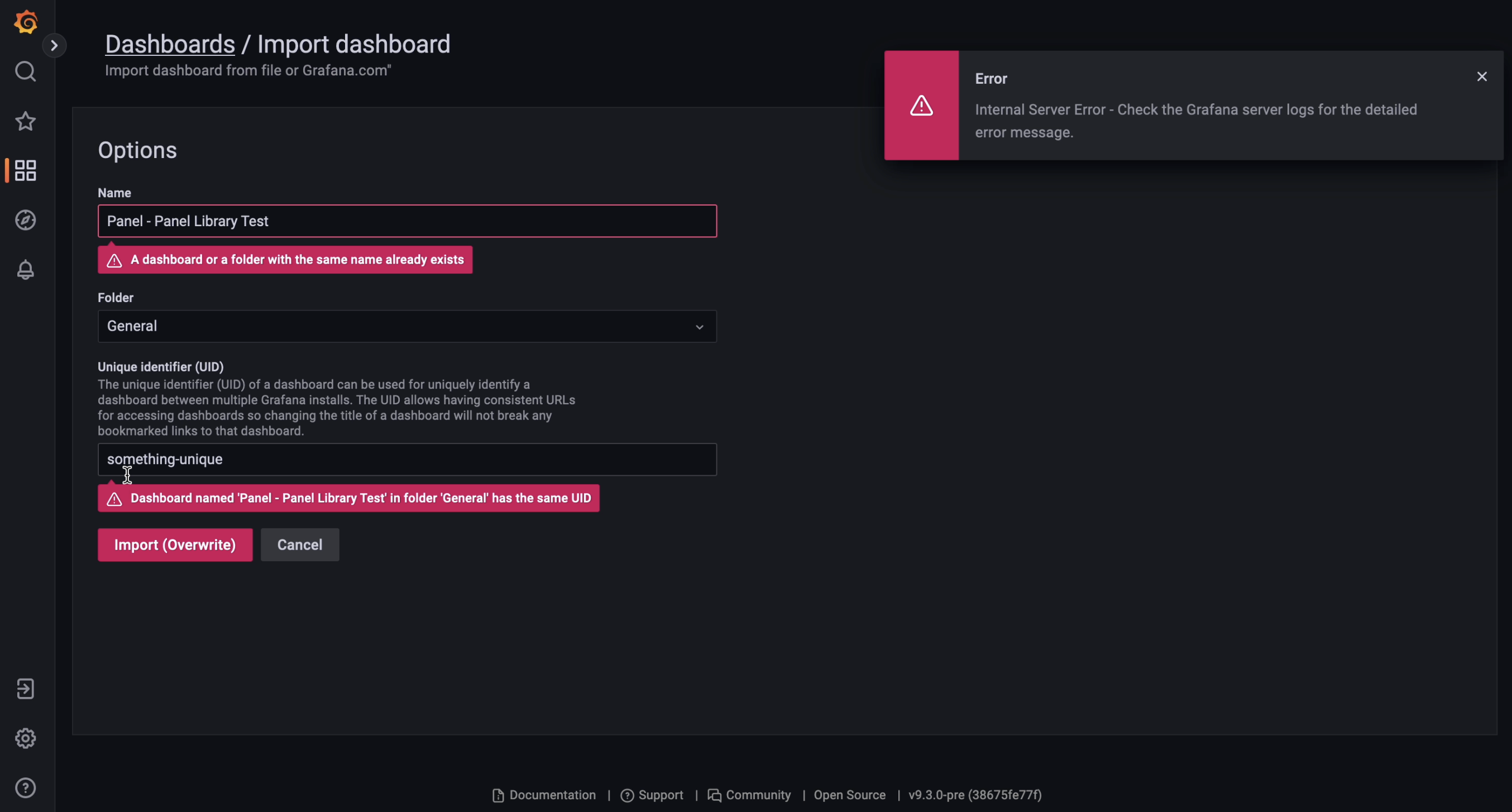Screen dimensions: 1512x812
Task: Click the Cancel button
Action: tap(299, 544)
